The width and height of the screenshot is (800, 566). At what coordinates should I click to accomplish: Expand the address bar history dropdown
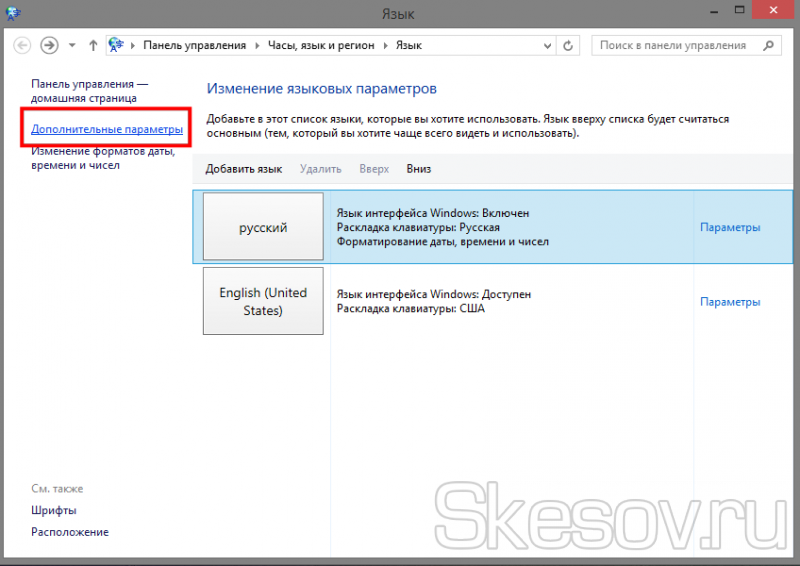(x=546, y=45)
